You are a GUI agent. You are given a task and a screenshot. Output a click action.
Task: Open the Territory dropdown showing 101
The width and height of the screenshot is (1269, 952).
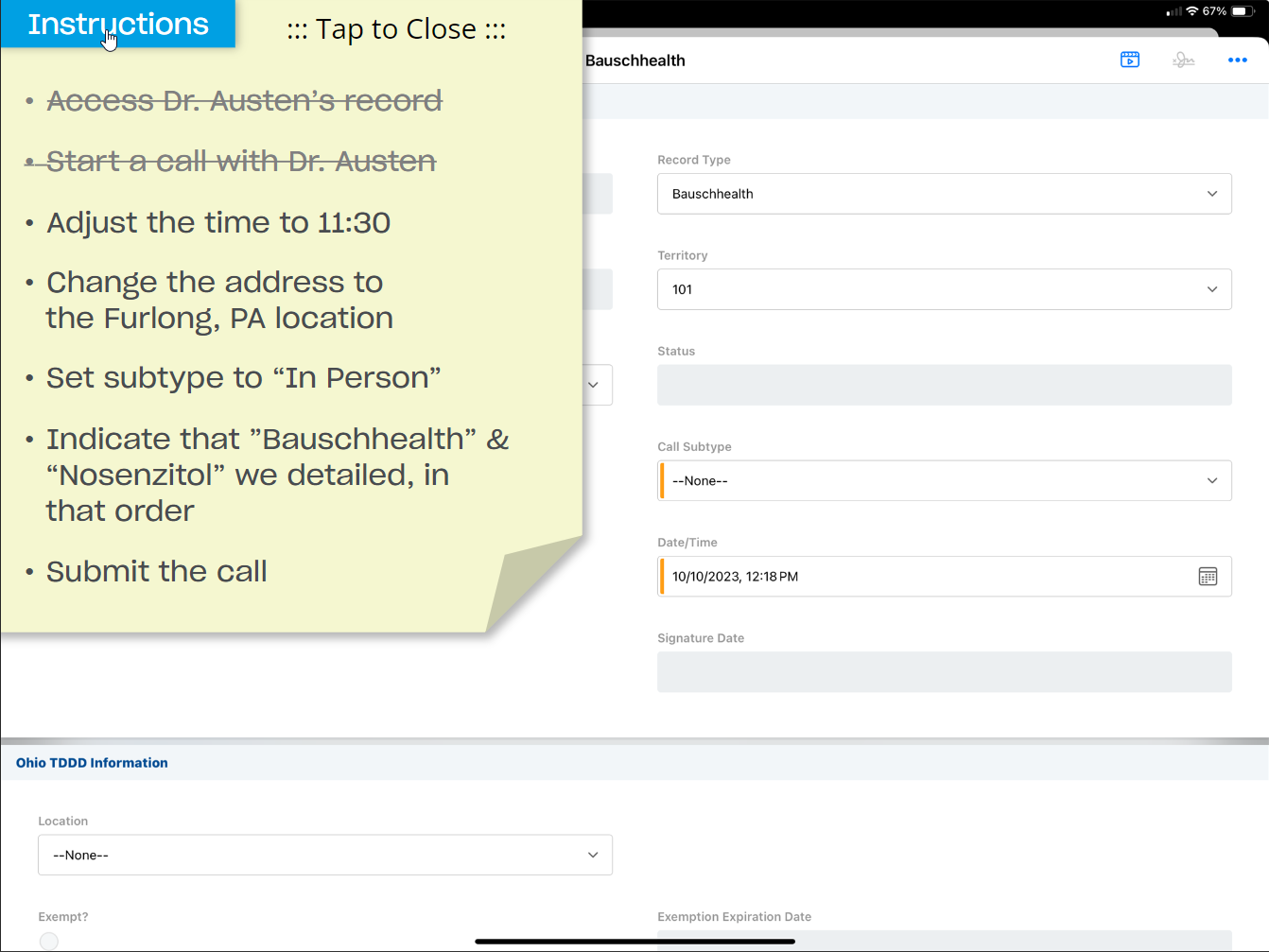pyautogui.click(x=945, y=289)
